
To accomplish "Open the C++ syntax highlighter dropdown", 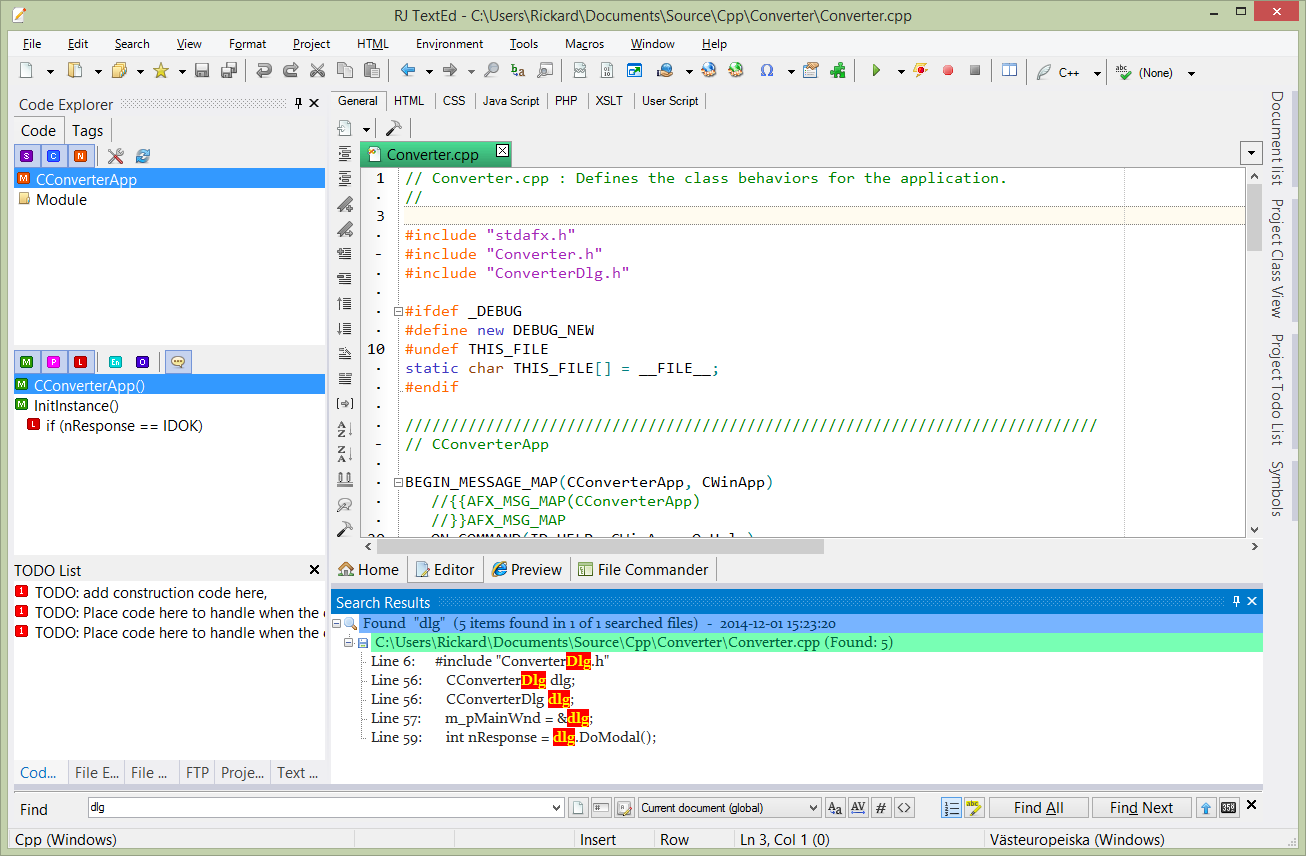I will tap(1097, 73).
